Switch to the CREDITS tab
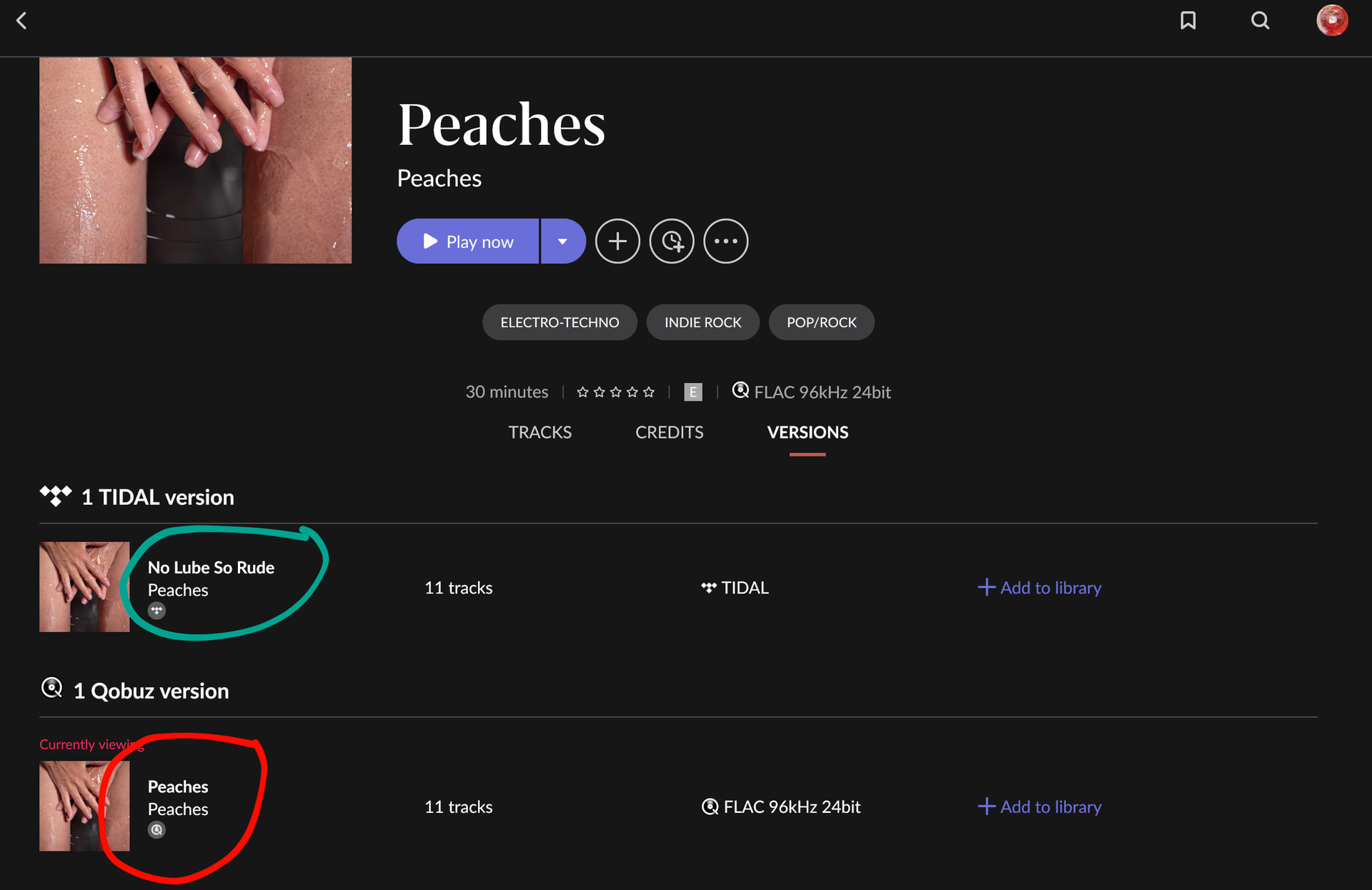 tap(669, 432)
